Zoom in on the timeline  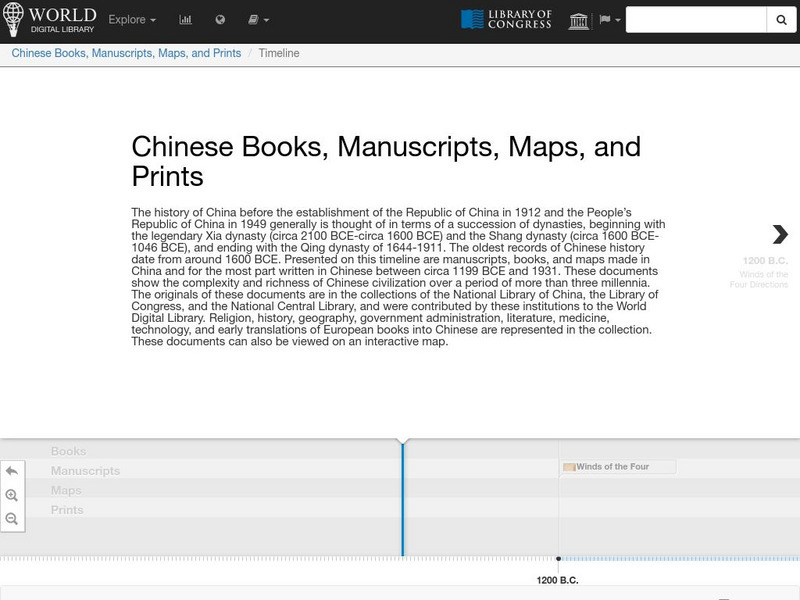(12, 495)
